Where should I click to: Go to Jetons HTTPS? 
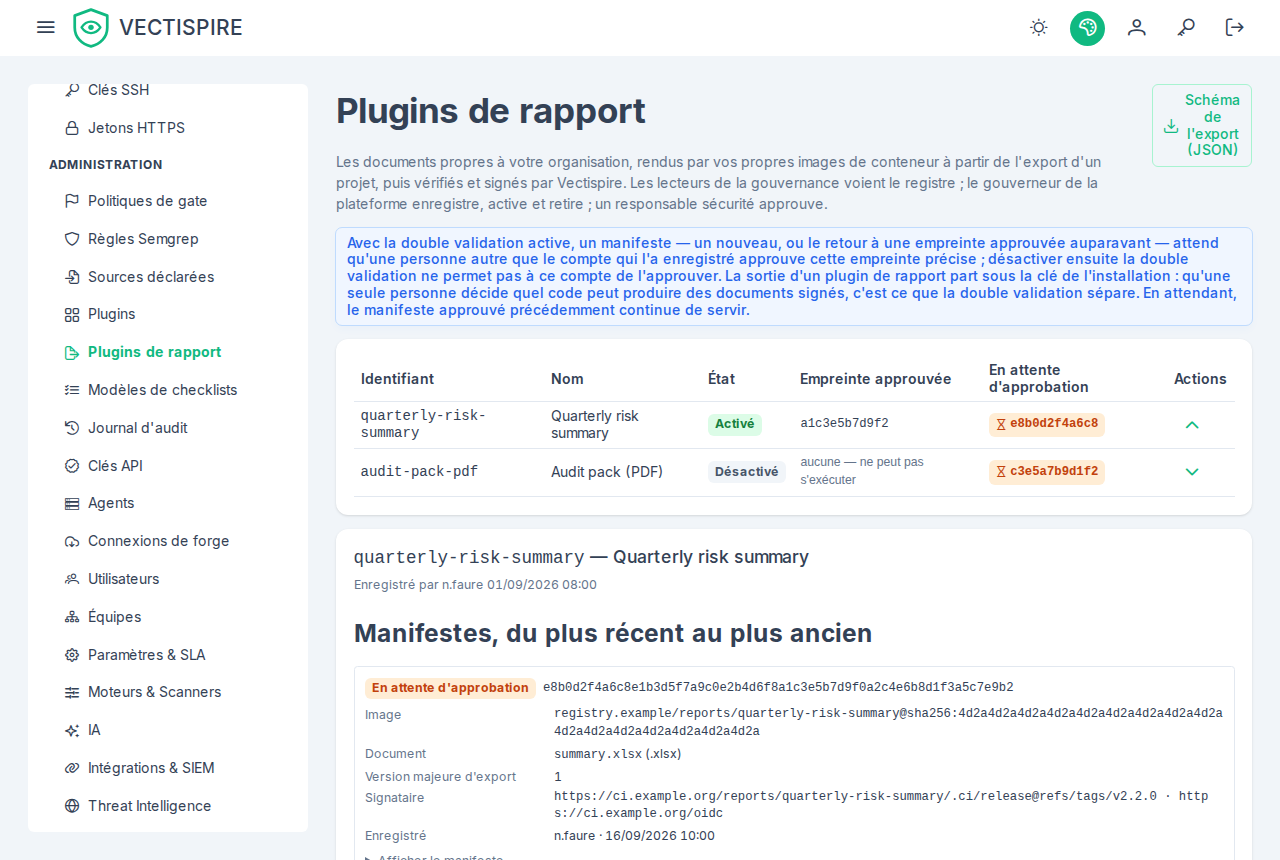click(136, 128)
